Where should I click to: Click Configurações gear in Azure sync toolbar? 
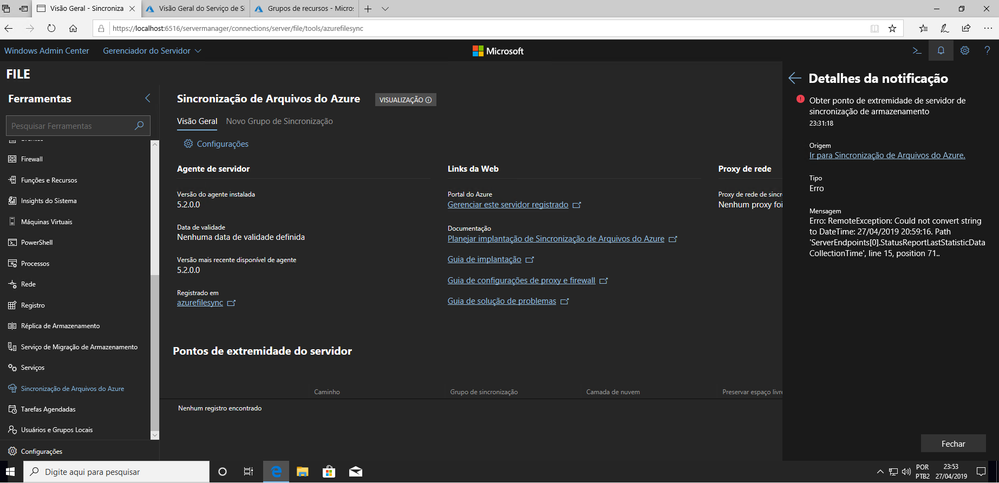pos(216,144)
